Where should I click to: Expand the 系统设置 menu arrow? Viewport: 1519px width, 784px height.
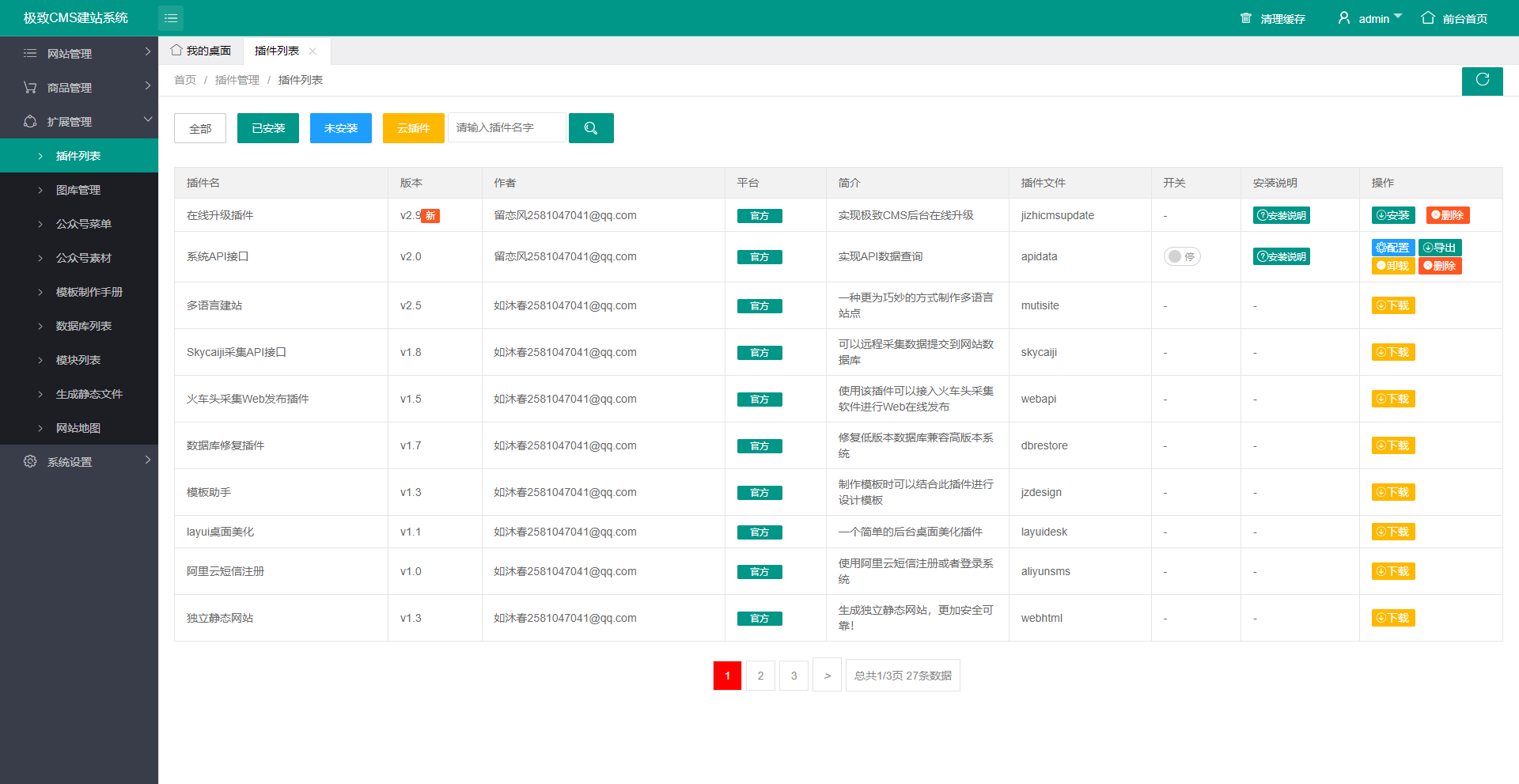tap(147, 460)
